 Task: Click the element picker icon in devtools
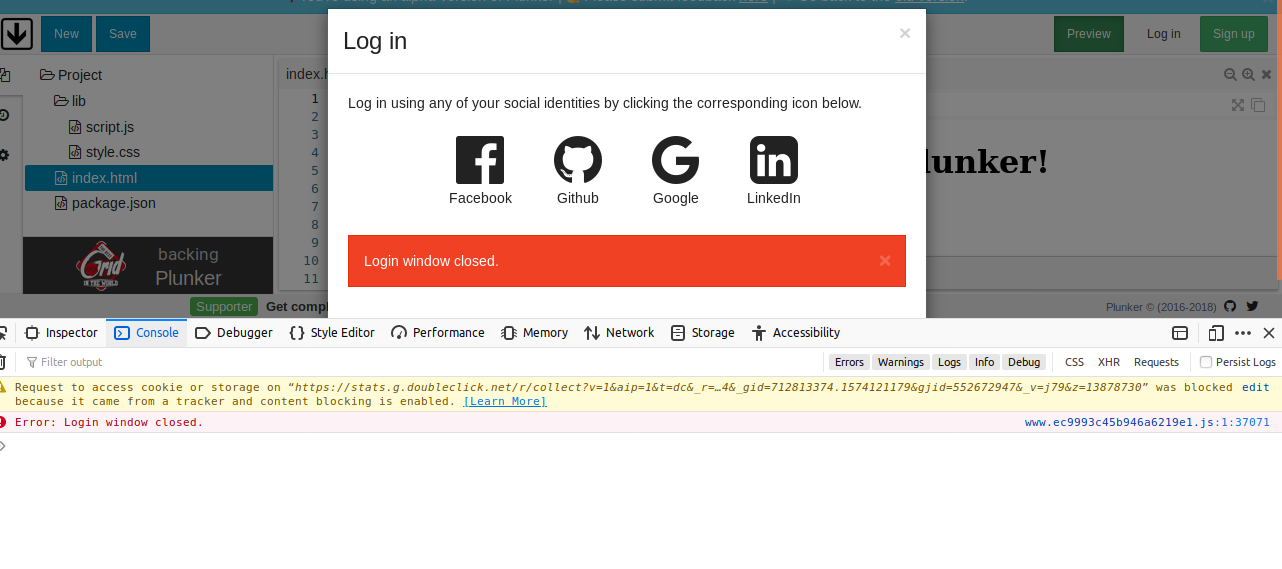(3, 333)
